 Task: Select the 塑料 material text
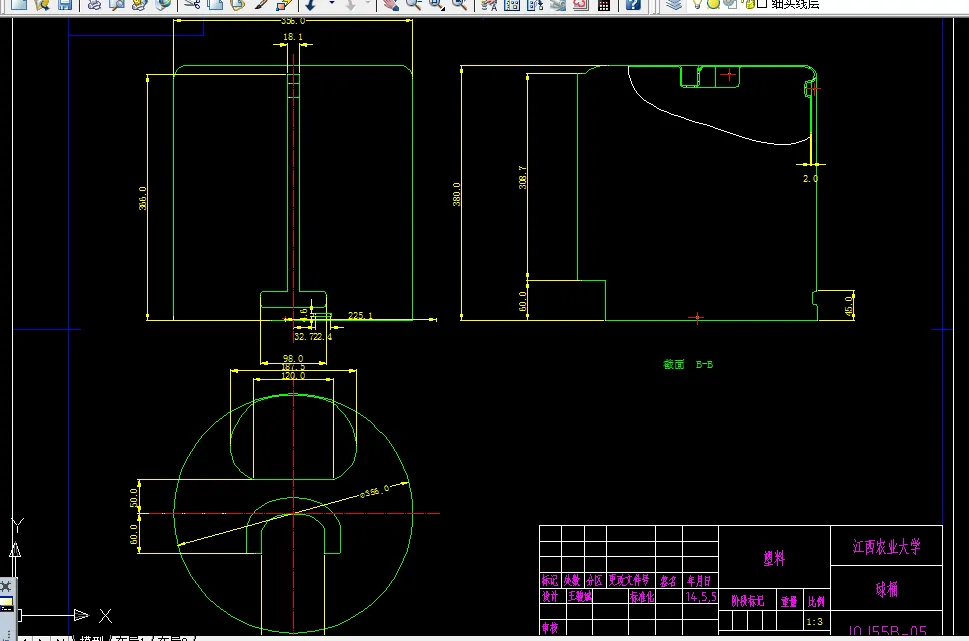pyautogui.click(x=774, y=559)
